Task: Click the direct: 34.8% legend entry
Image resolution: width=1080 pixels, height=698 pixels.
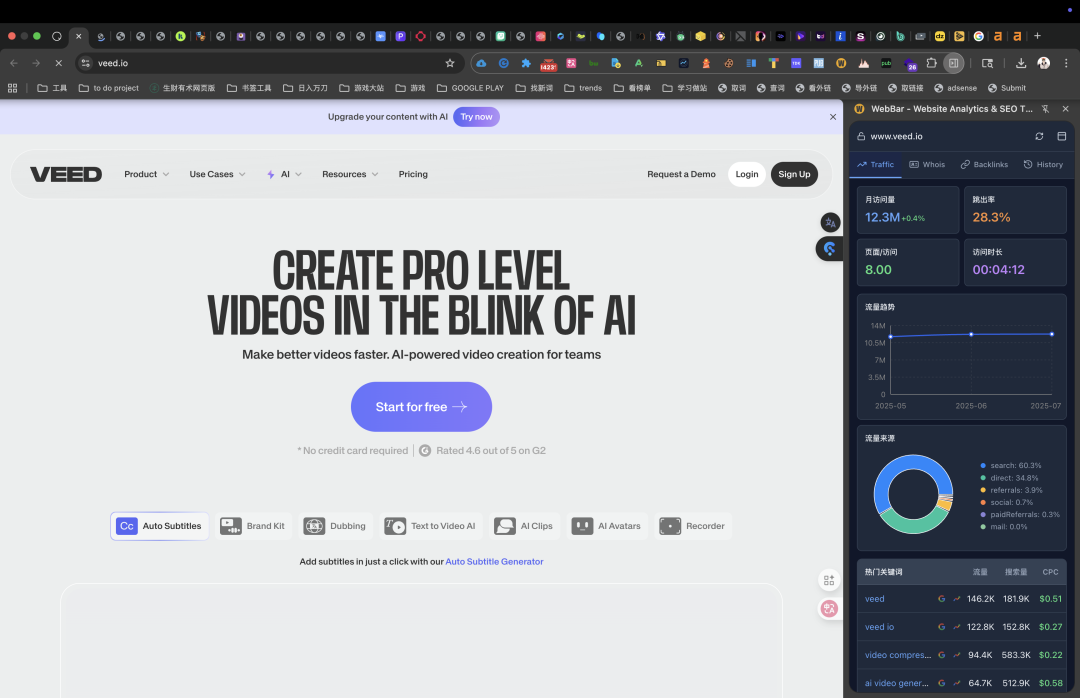Action: [1009, 478]
